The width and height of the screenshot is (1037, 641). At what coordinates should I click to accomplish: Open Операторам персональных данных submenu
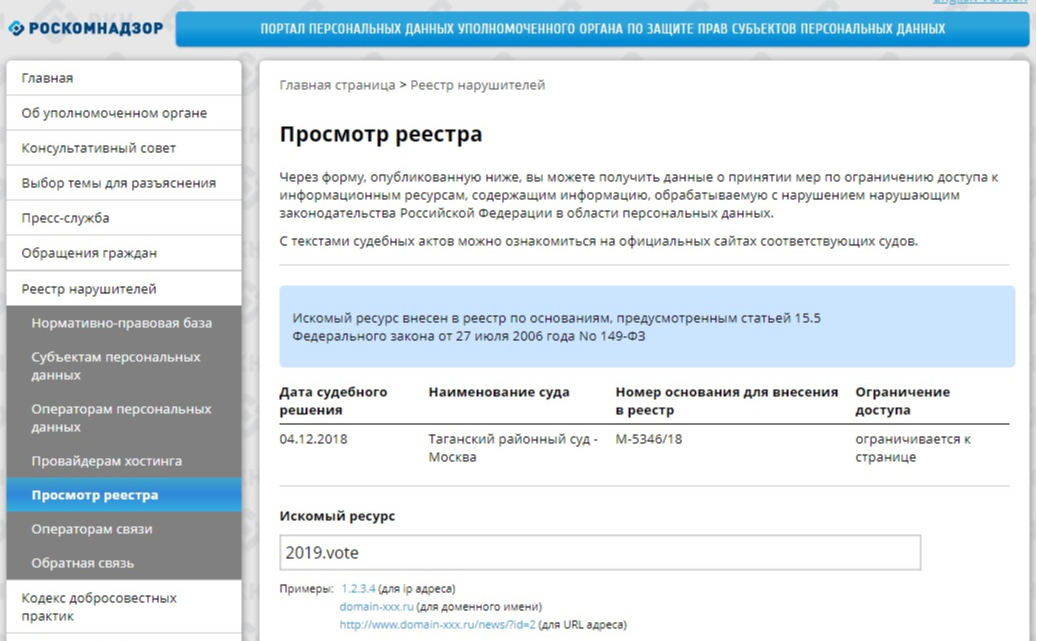[x=124, y=418]
